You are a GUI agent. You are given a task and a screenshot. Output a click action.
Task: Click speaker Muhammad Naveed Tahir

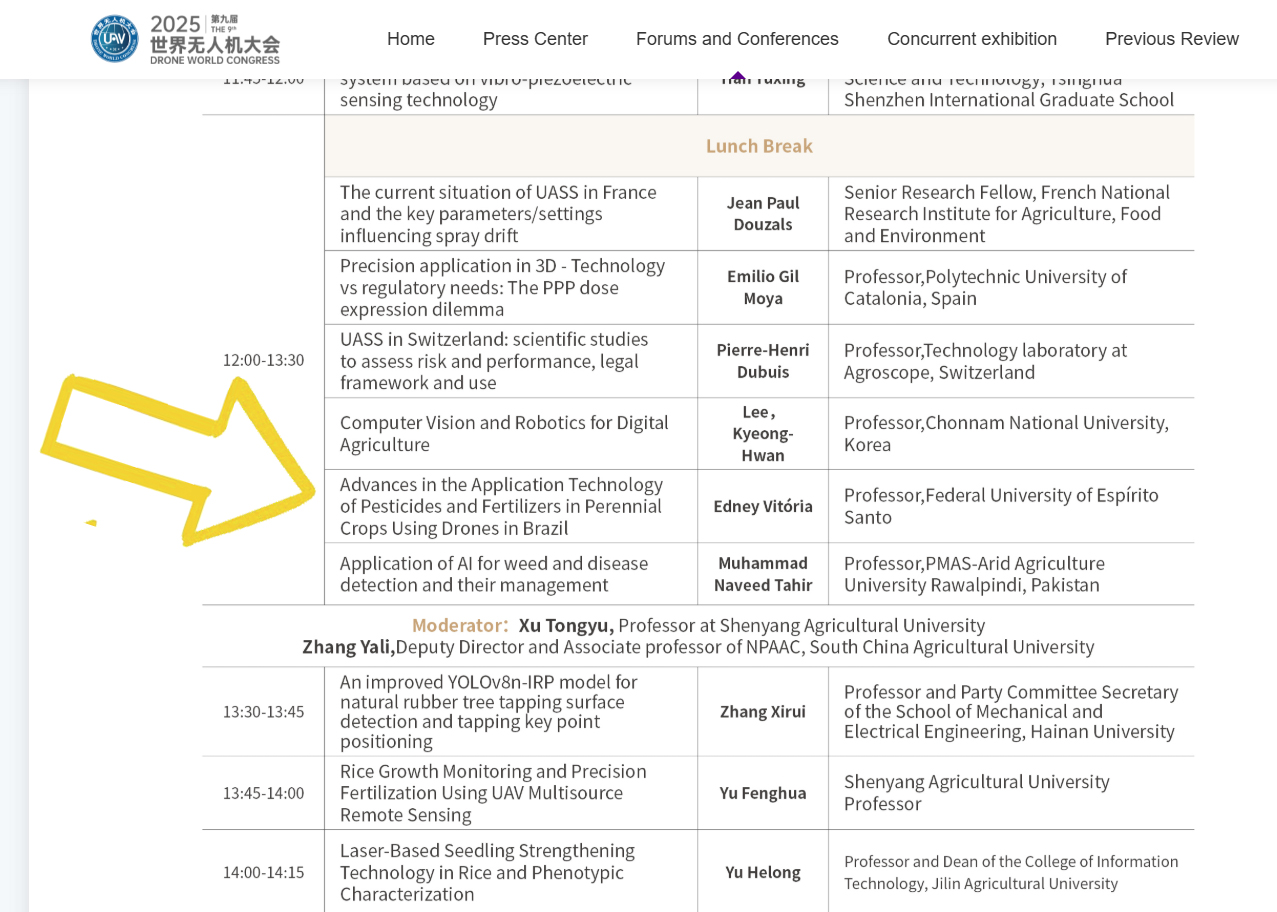click(762, 574)
